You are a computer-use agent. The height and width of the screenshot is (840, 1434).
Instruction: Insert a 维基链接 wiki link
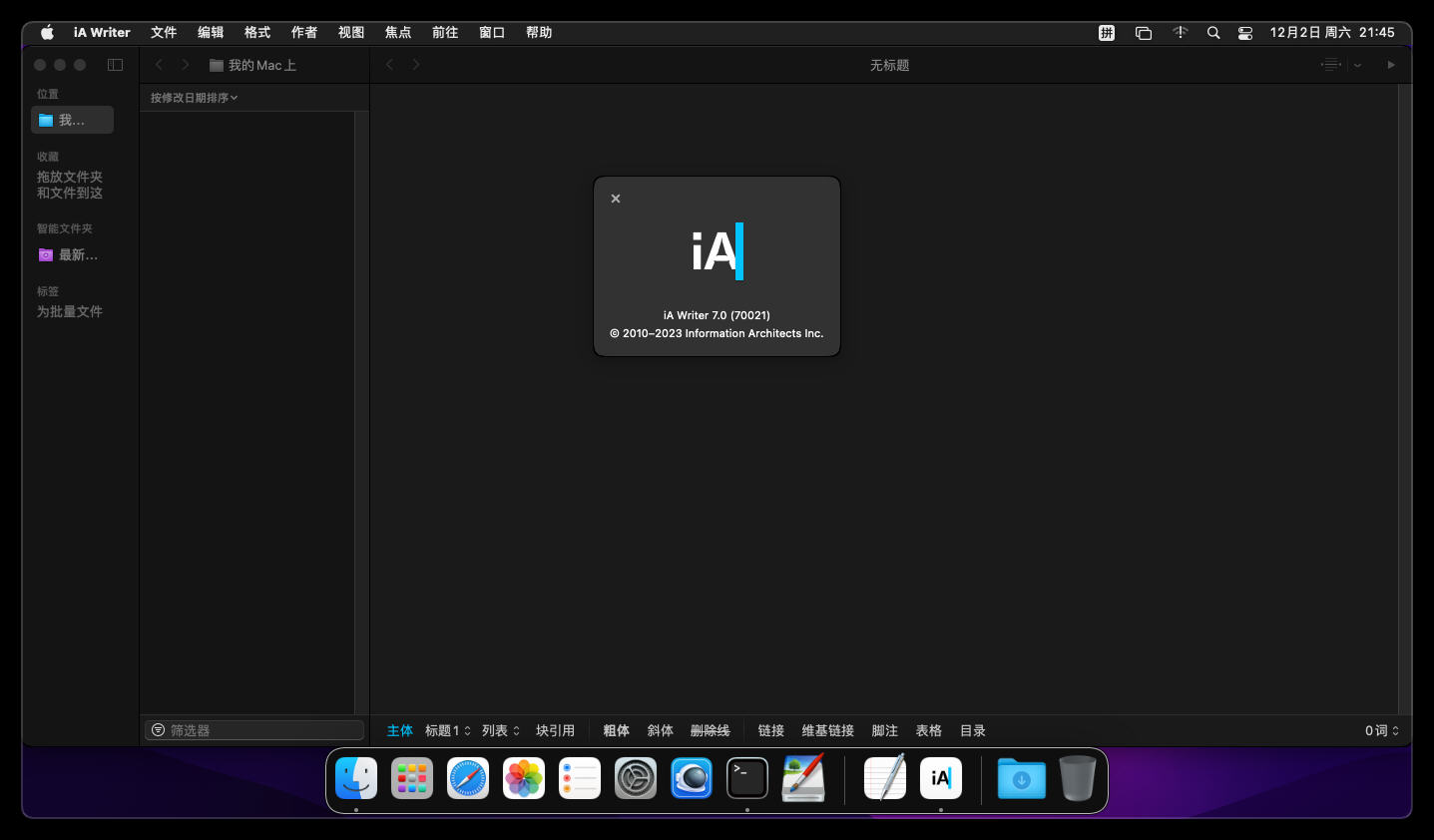(828, 730)
